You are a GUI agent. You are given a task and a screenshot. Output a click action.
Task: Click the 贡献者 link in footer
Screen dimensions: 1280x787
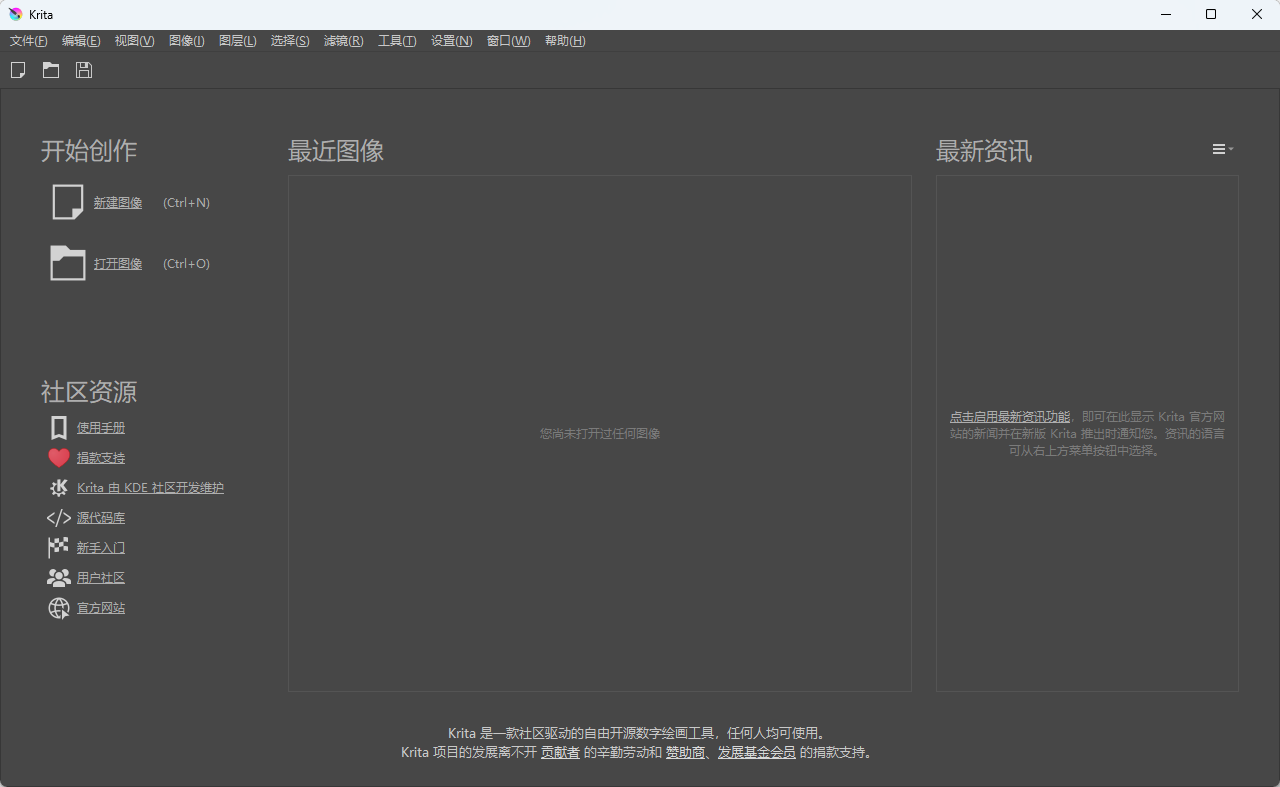coord(560,753)
